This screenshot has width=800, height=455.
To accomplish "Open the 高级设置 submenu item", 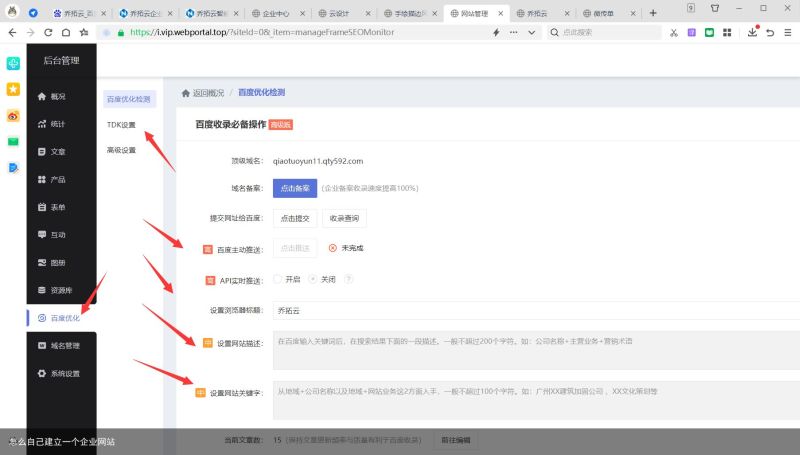I will point(121,150).
